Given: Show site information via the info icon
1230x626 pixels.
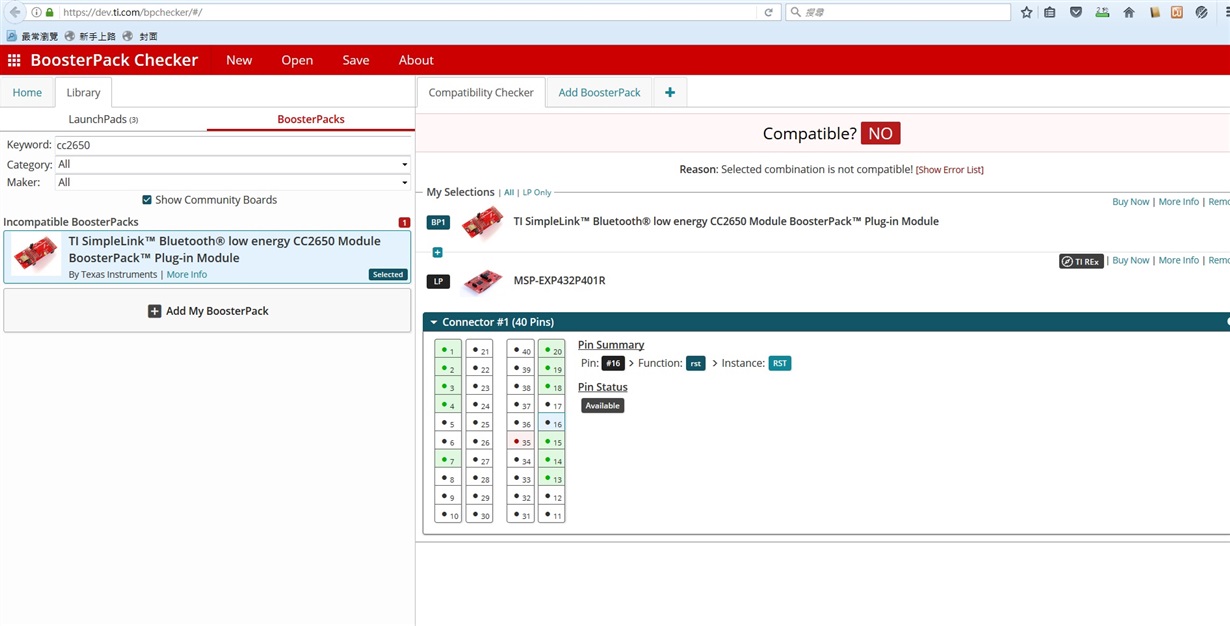Looking at the screenshot, I should (36, 12).
